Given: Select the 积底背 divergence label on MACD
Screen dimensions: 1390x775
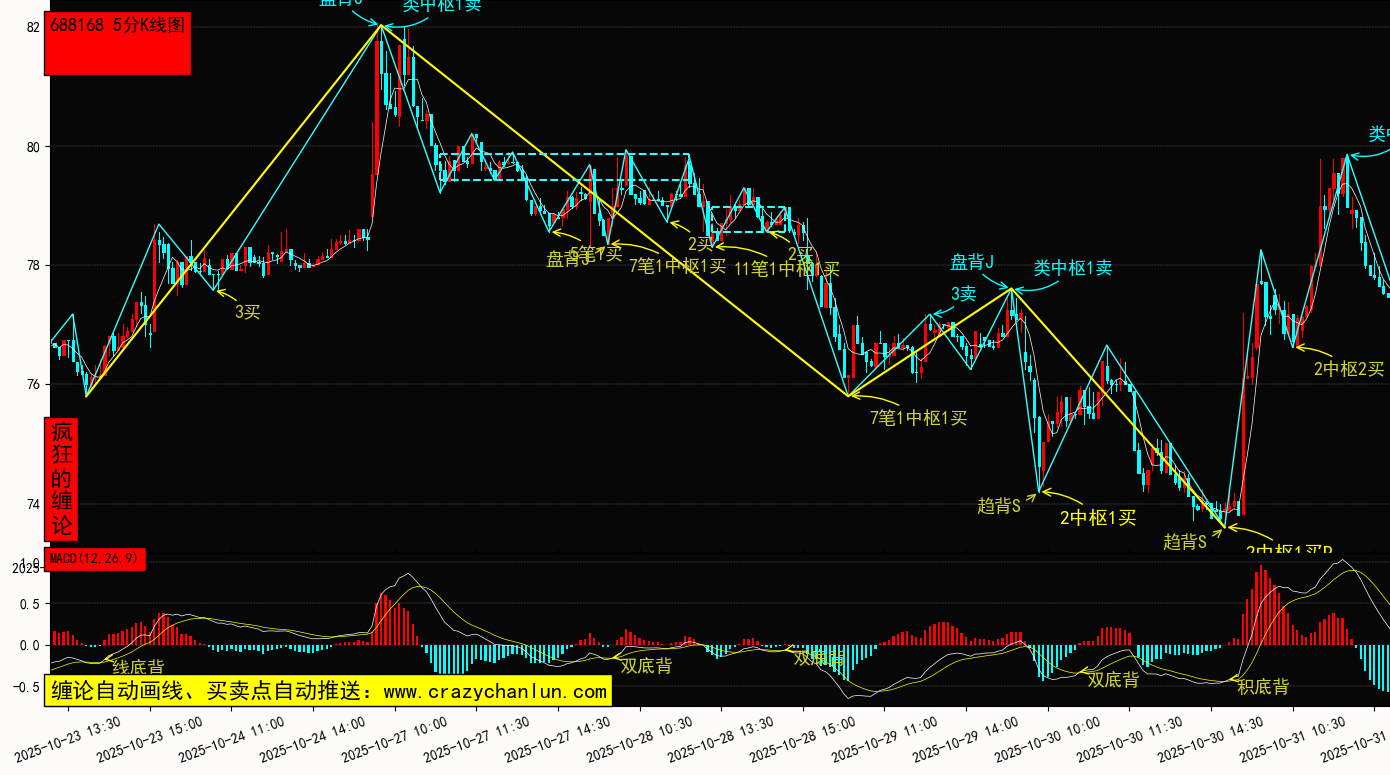Looking at the screenshot, I should pyautogui.click(x=1263, y=686).
